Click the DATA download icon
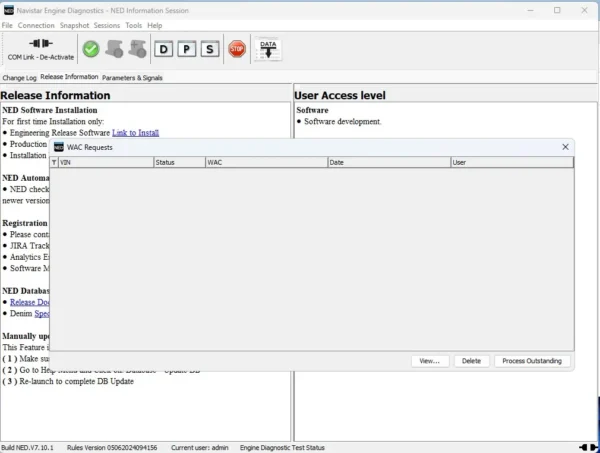The image size is (600, 453). point(268,50)
